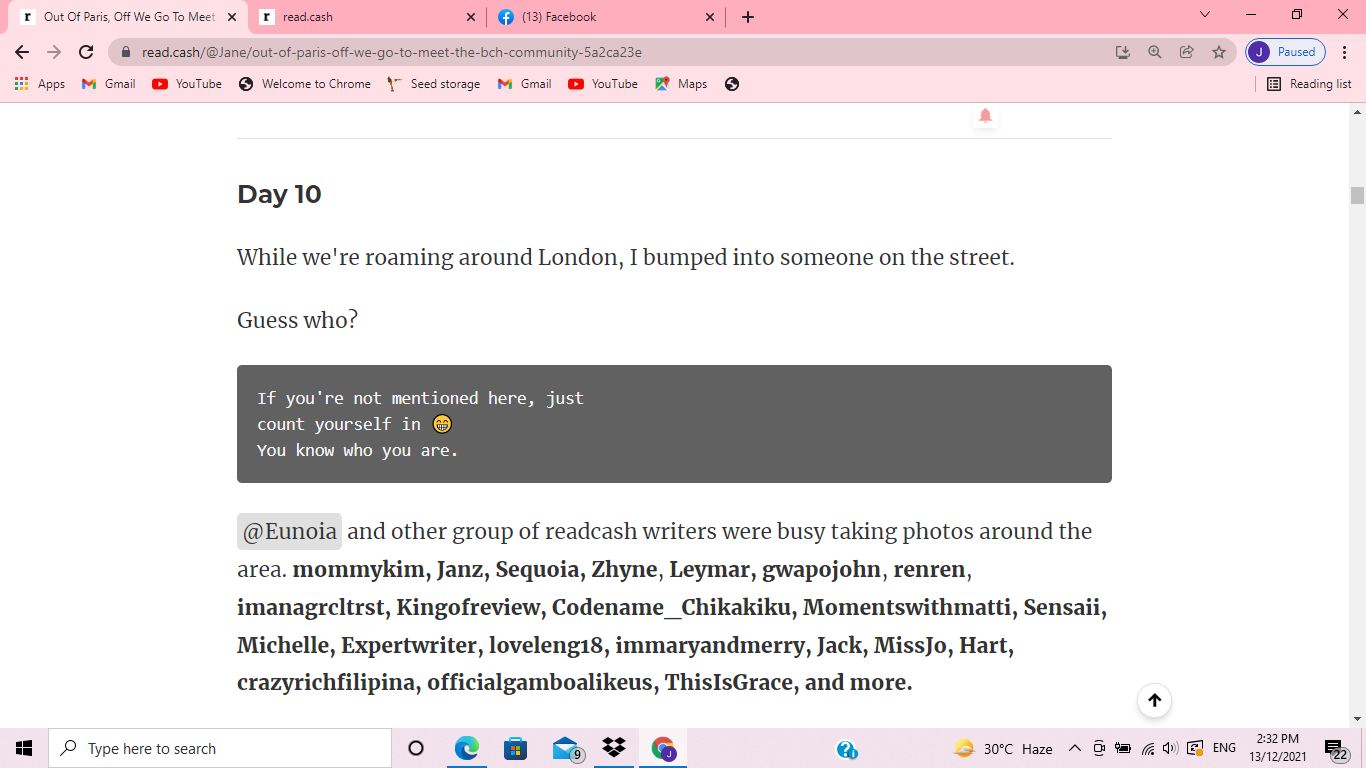Switch to the Facebook tab
The height and width of the screenshot is (768, 1366).
coord(607,17)
